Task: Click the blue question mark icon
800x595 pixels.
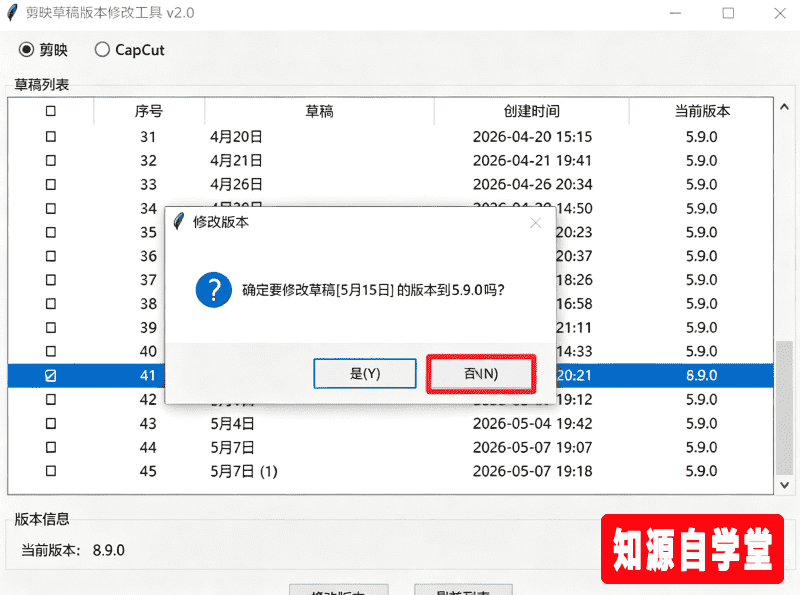Action: (x=214, y=289)
